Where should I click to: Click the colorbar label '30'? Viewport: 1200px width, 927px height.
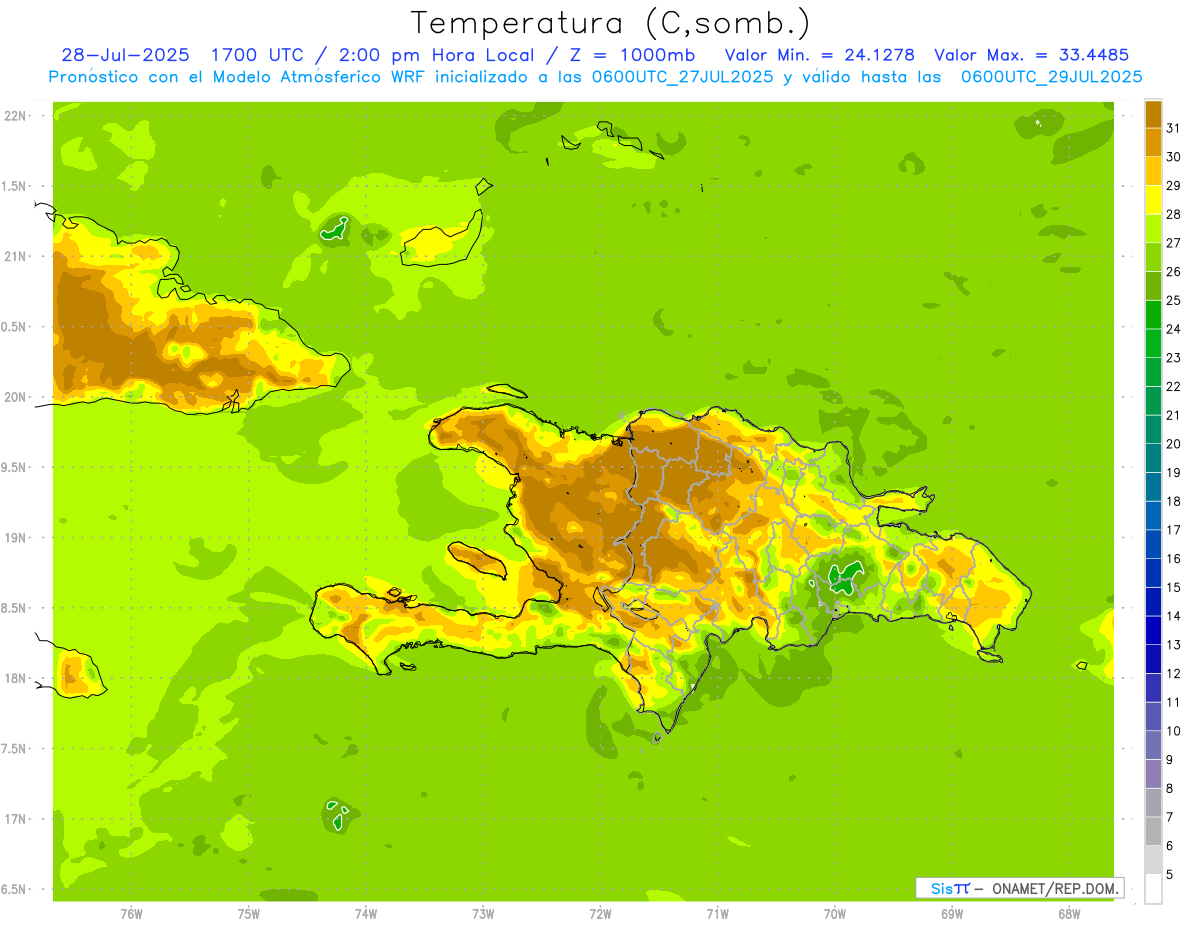point(1173,157)
